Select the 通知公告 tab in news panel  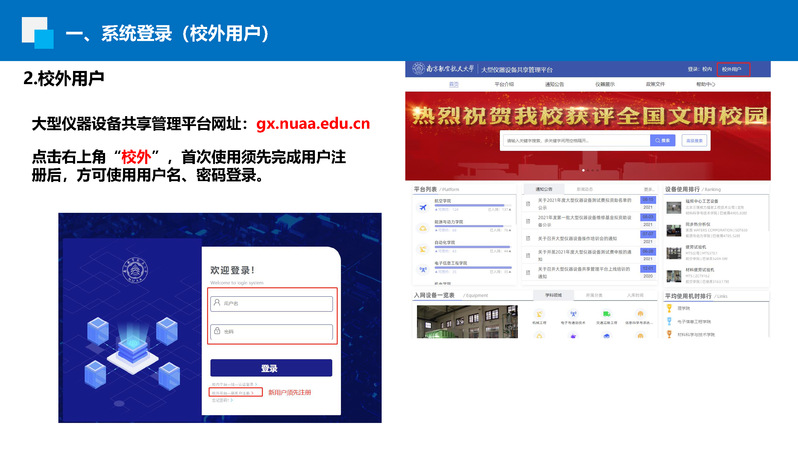544,187
